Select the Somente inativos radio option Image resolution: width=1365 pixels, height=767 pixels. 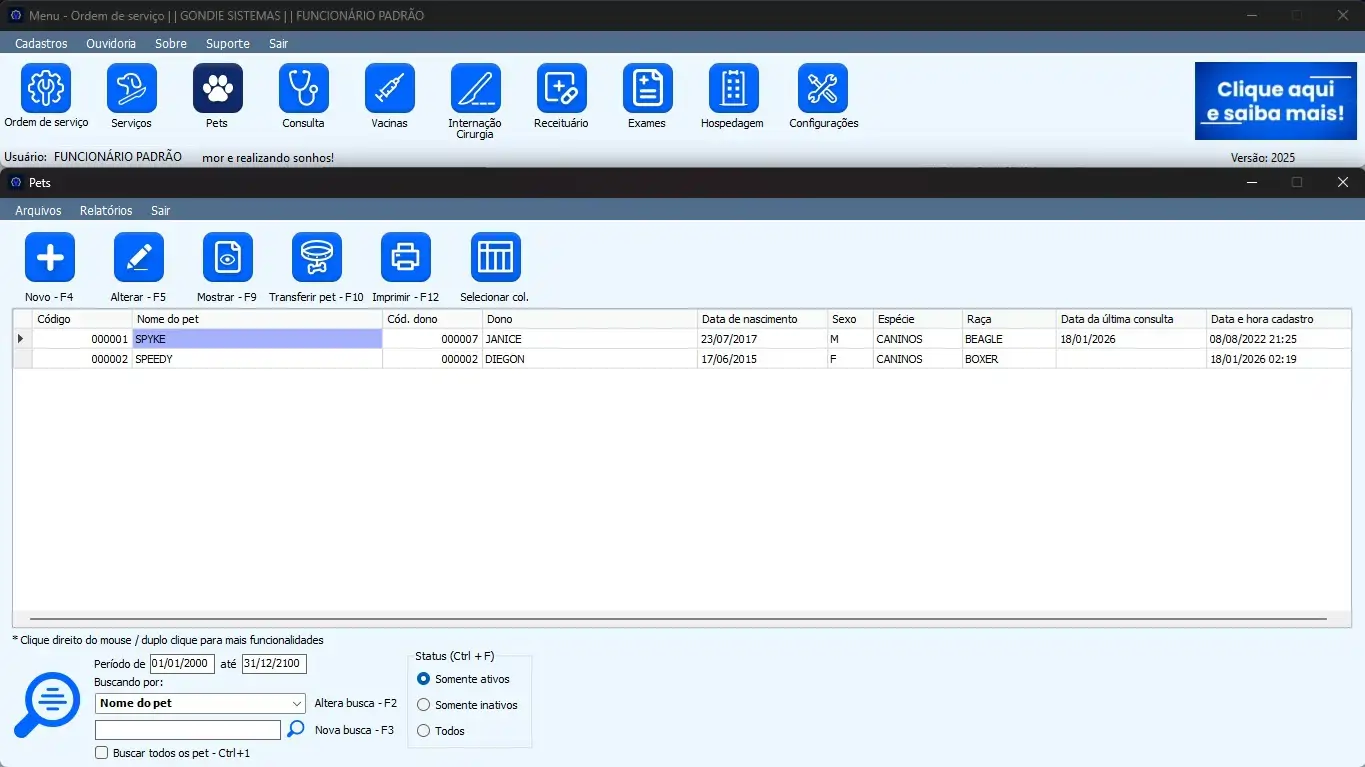424,705
